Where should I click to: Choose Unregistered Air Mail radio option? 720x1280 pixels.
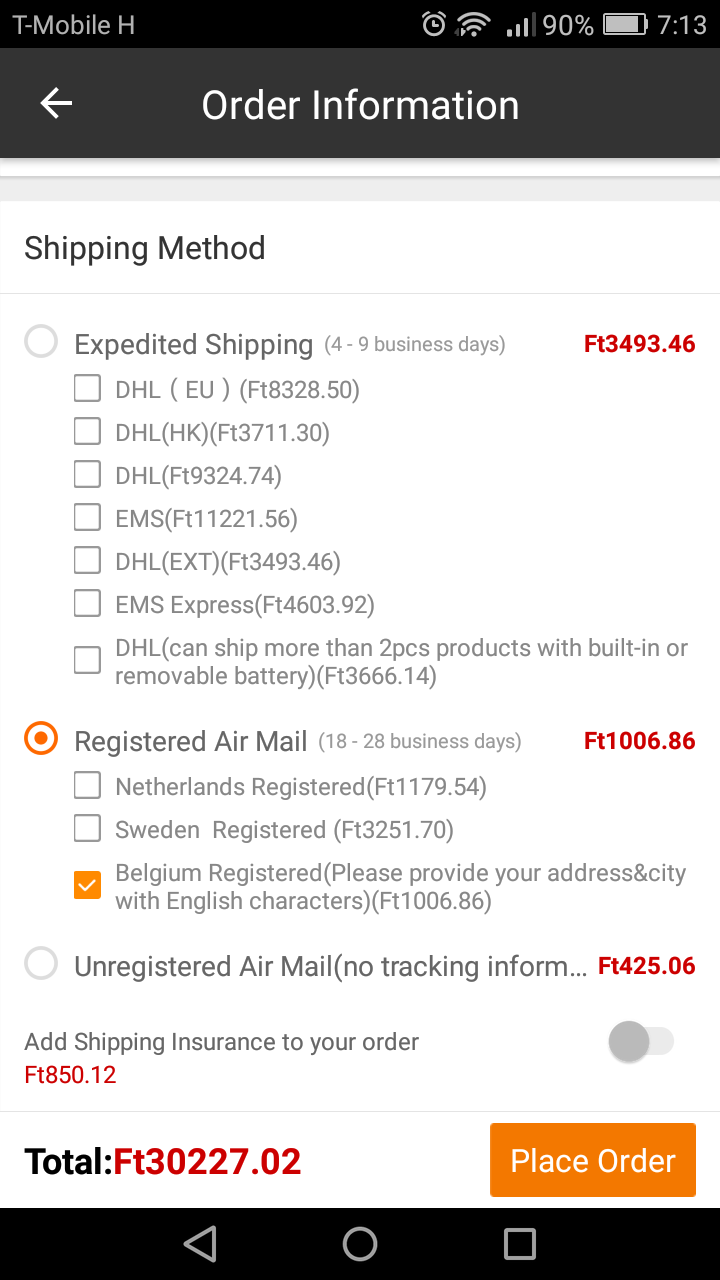coord(41,964)
